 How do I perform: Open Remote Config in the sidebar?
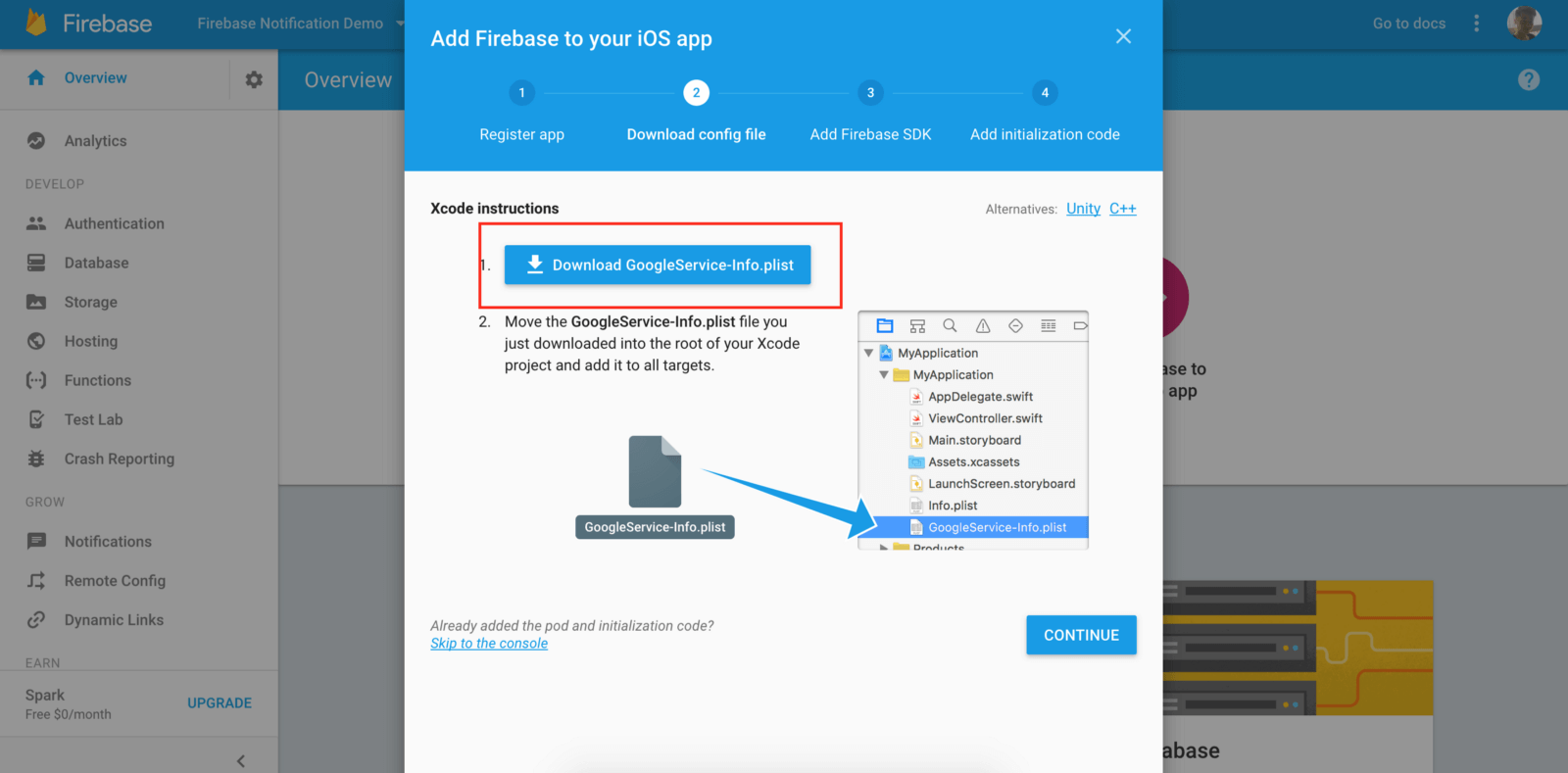tap(115, 580)
